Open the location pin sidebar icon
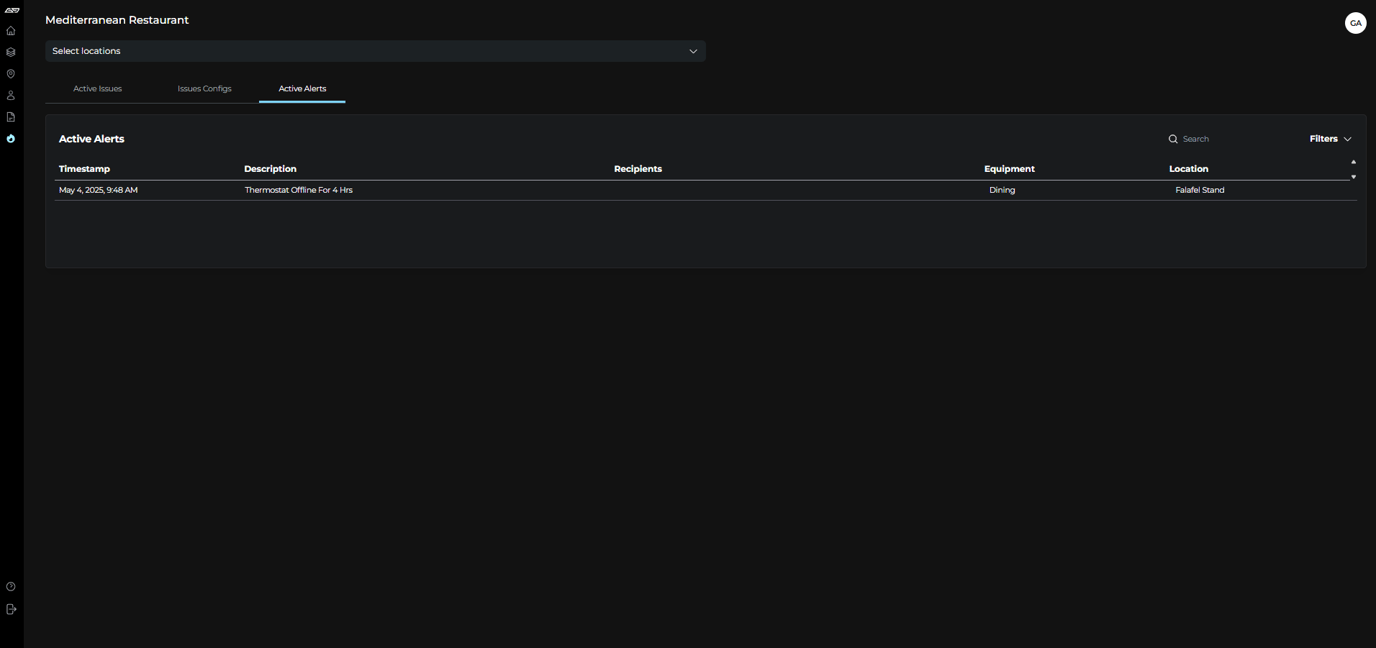 [x=11, y=74]
